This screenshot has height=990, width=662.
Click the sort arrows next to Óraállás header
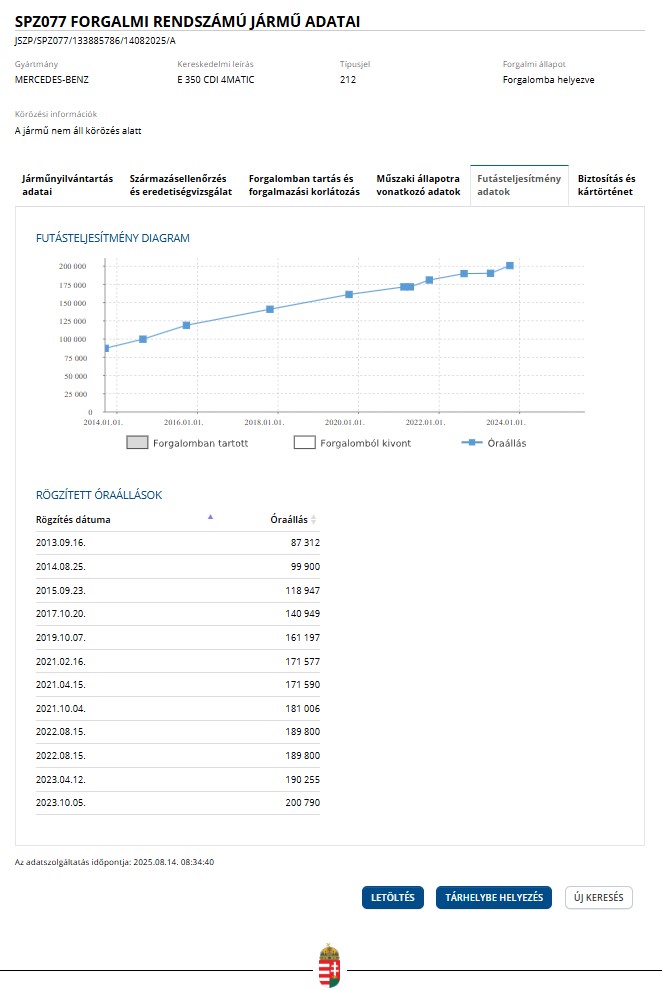(314, 520)
